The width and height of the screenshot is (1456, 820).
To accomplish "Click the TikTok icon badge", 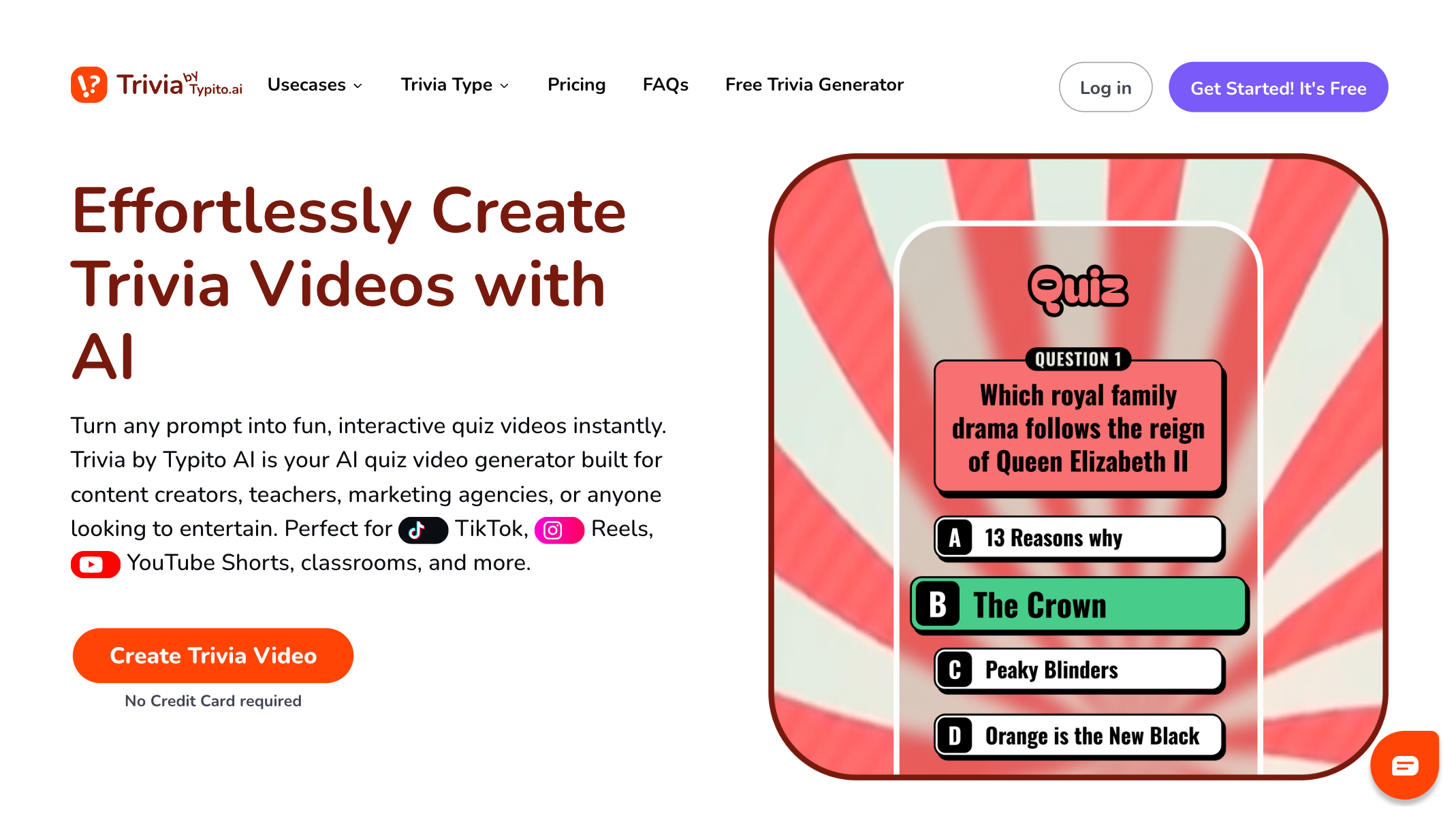I will pyautogui.click(x=423, y=530).
